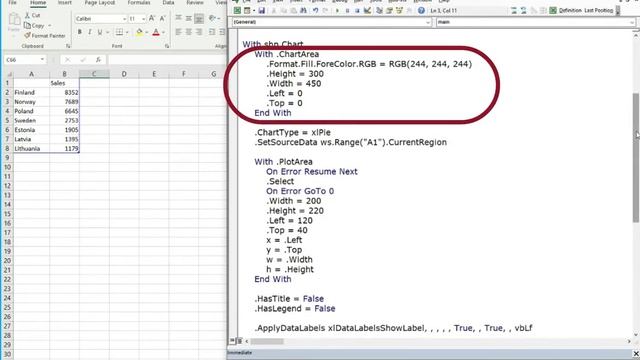The width and height of the screenshot is (640, 360).
Task: Select the Sales header cell
Action: (x=64, y=83)
